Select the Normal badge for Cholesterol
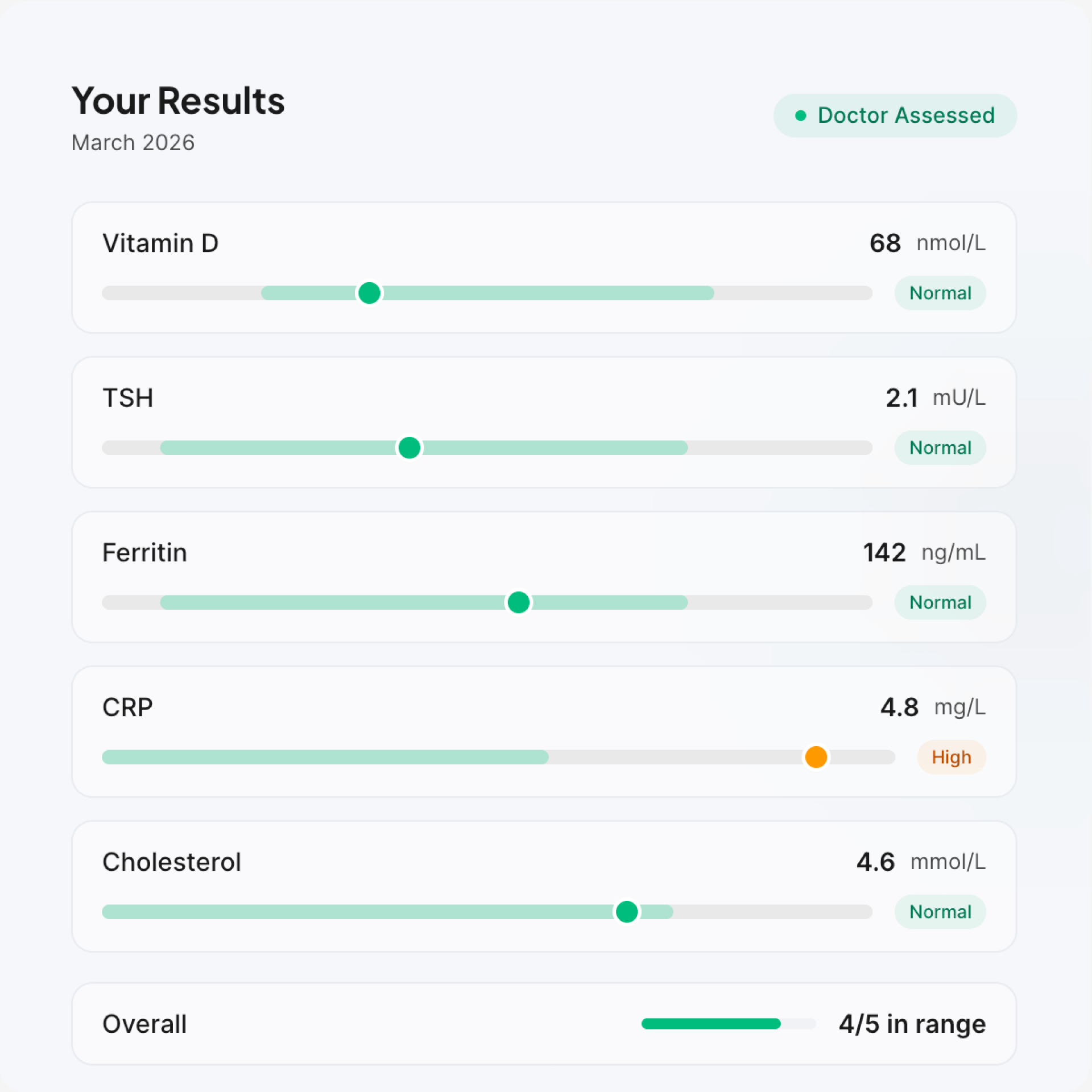1092x1092 pixels. click(x=940, y=912)
